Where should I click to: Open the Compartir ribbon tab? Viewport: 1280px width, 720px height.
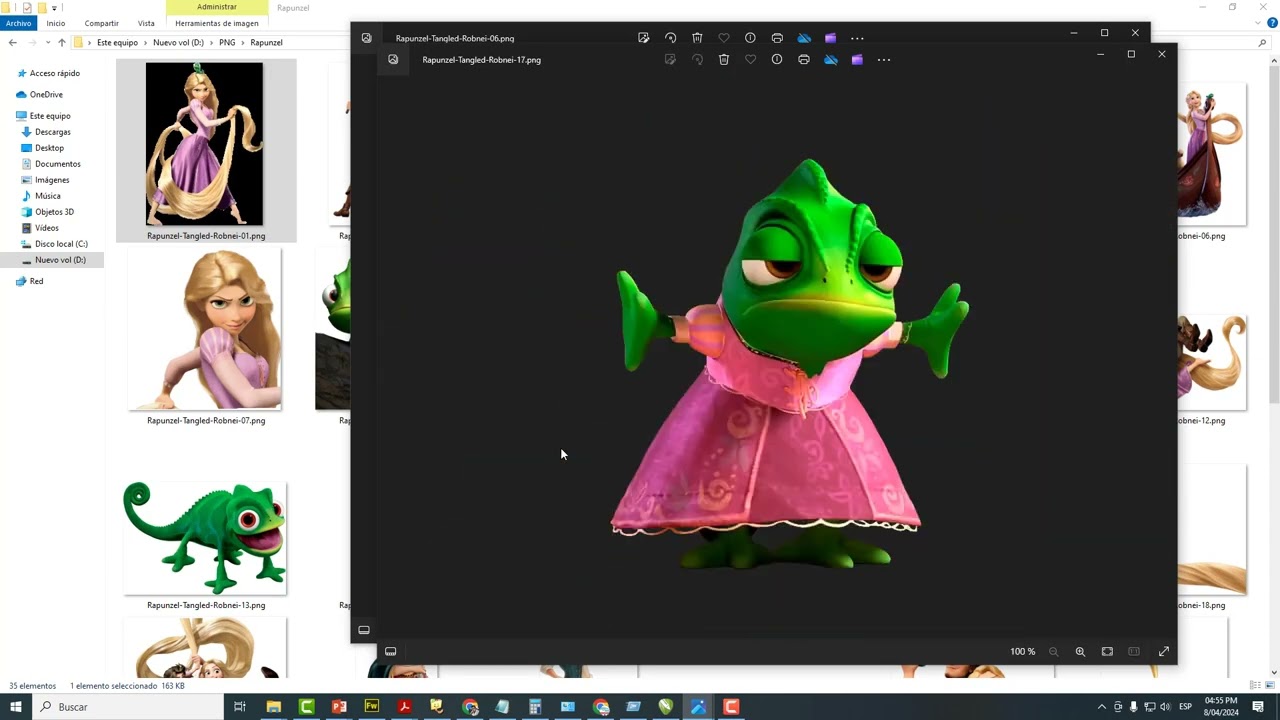(x=102, y=23)
